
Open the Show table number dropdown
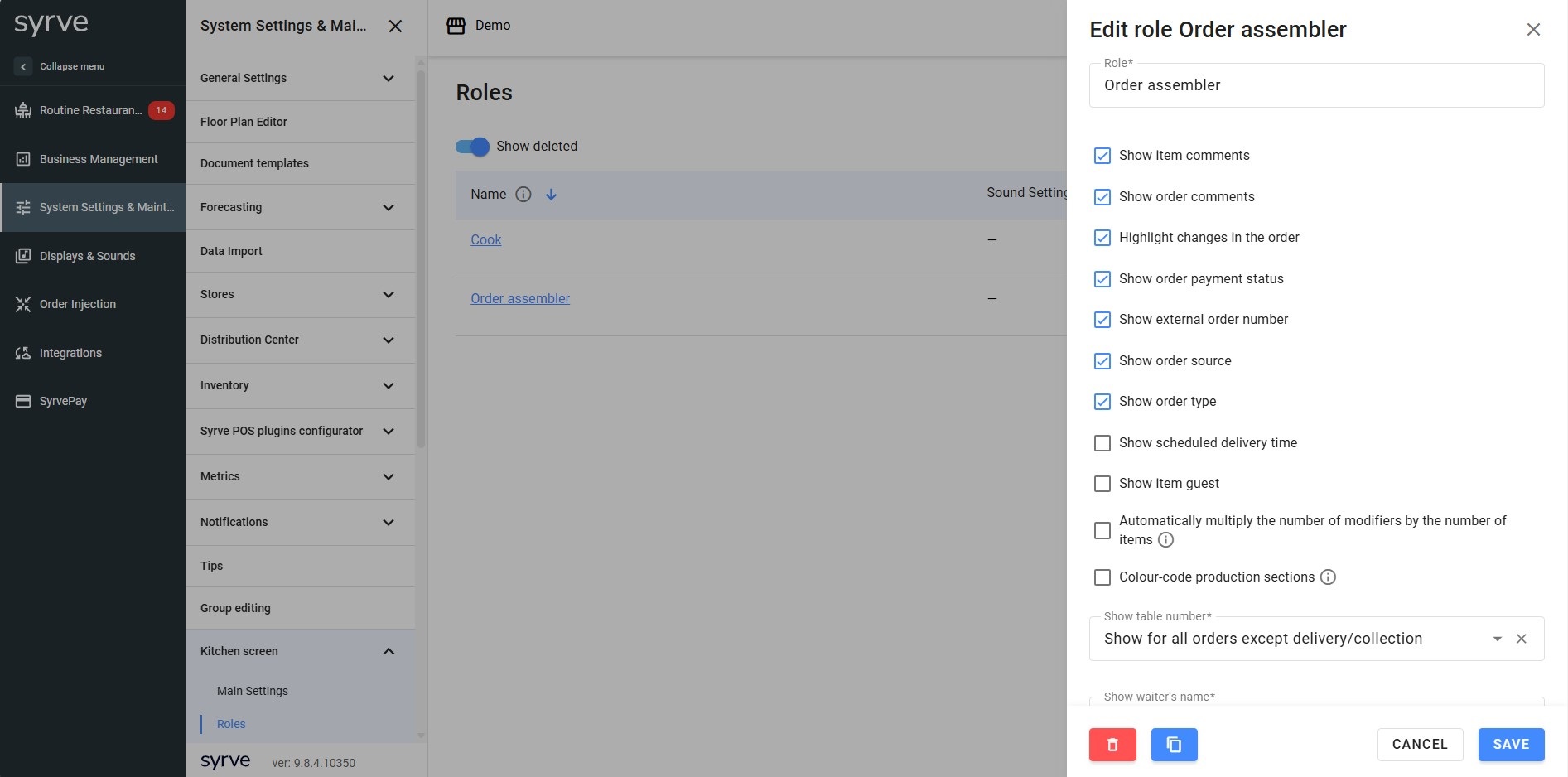point(1317,639)
